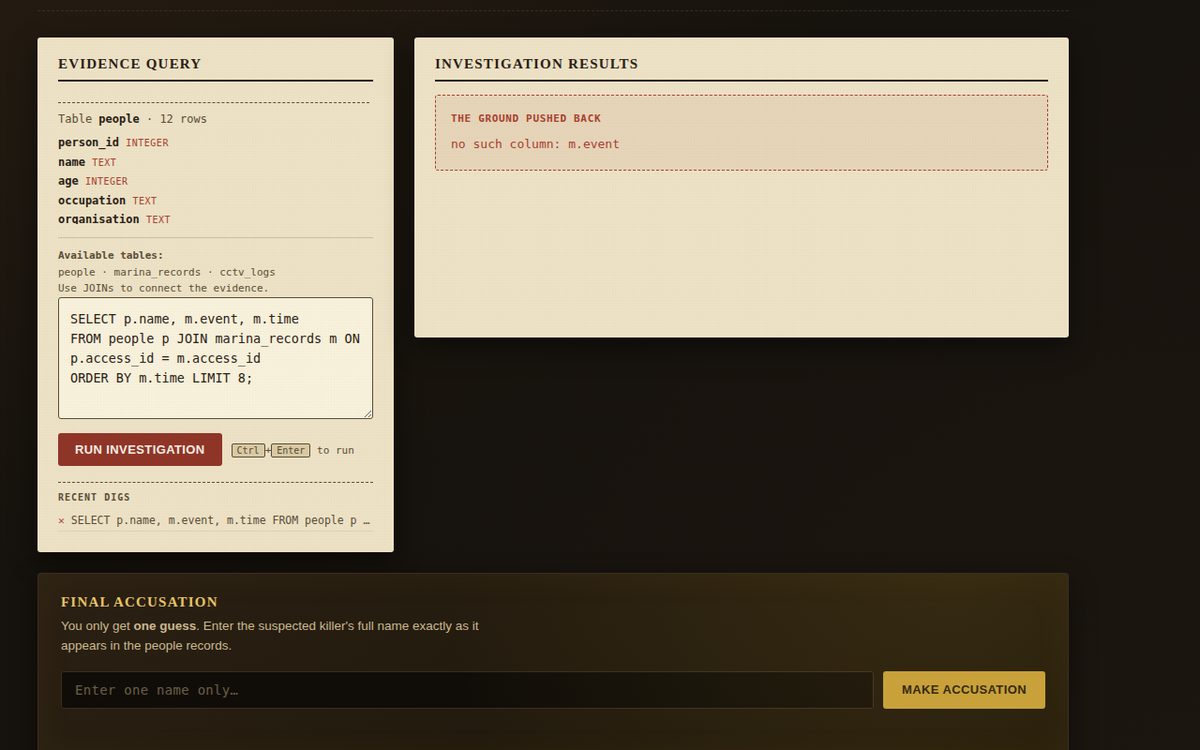Image resolution: width=1200 pixels, height=750 pixels.
Task: Select the organisation column label
Action: point(98,219)
